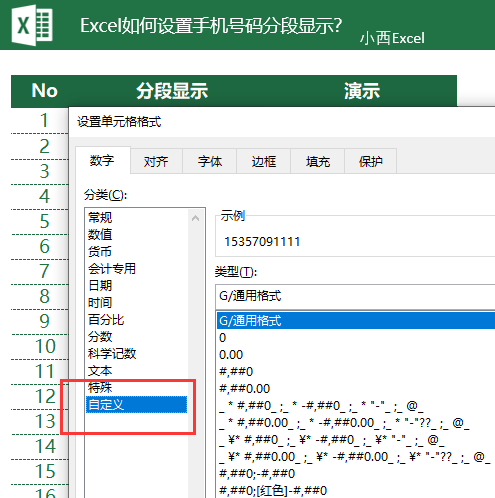This screenshot has width=495, height=498.
Task: Switch to the 边框 tab
Action: pos(264,162)
